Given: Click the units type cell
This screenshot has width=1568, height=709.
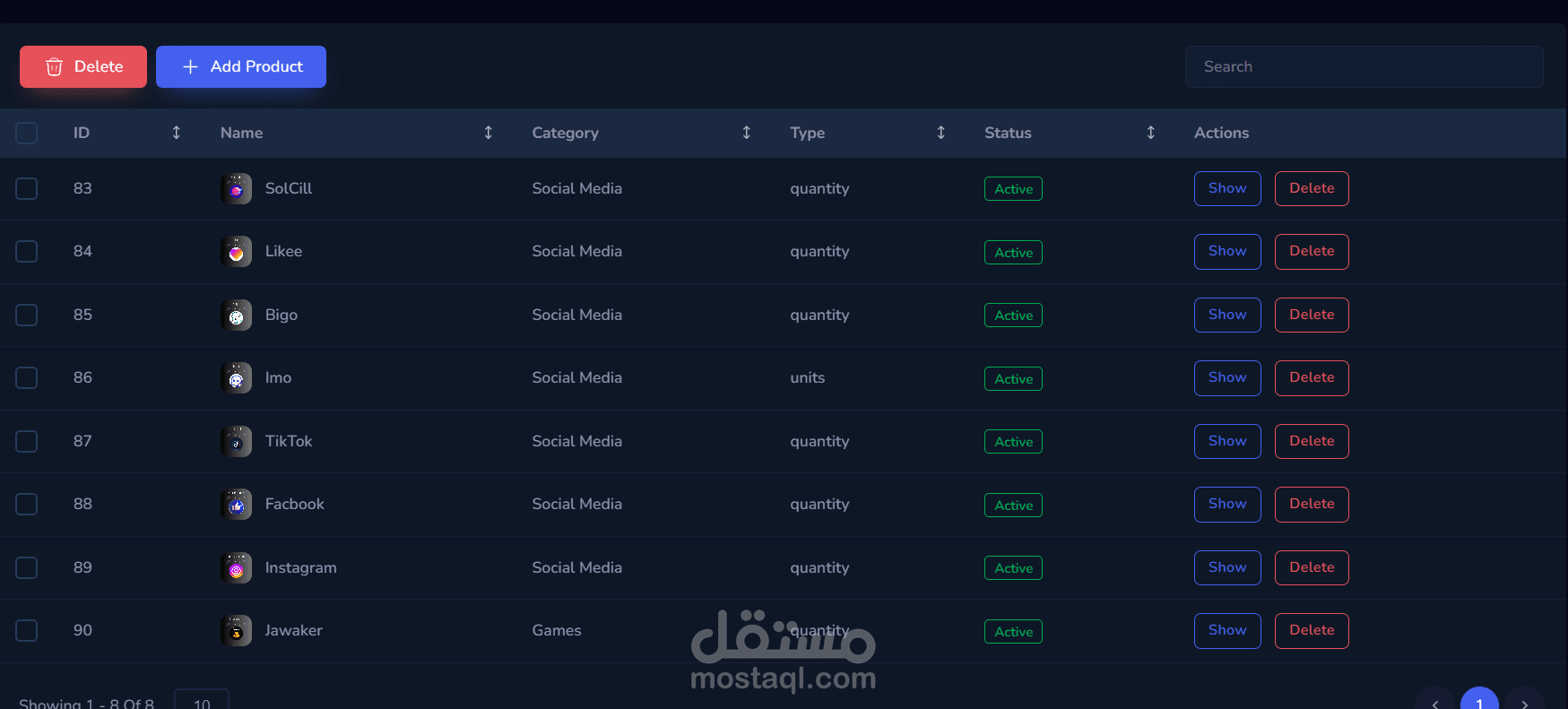Looking at the screenshot, I should click(808, 378).
